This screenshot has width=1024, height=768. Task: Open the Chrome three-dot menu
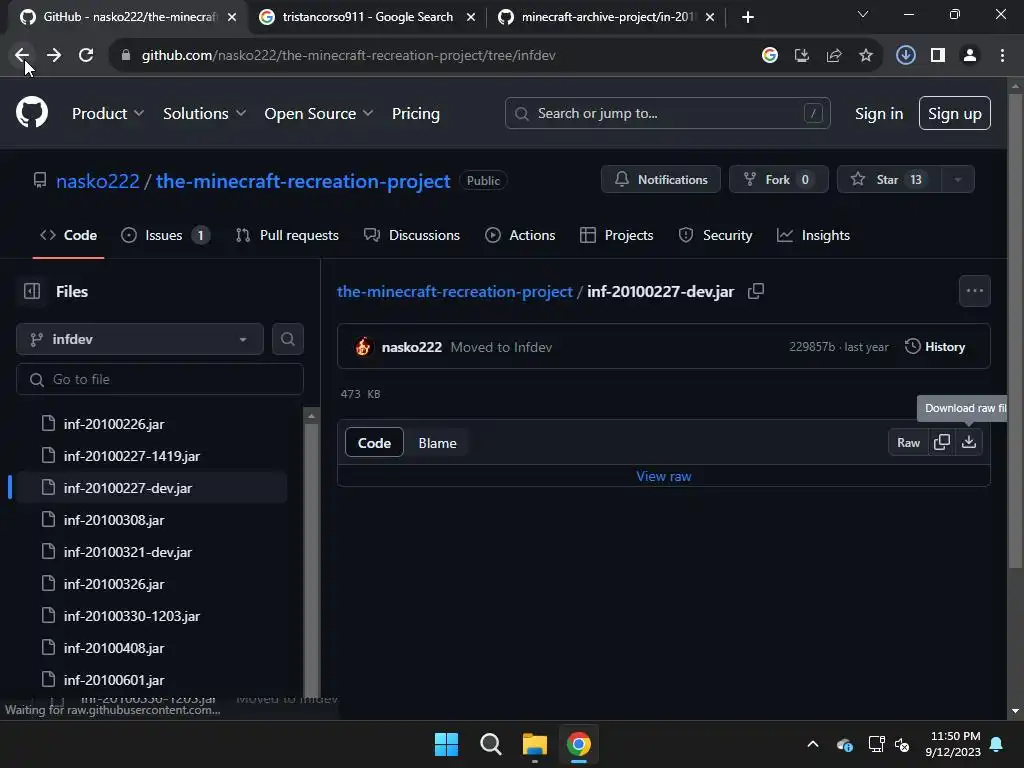click(1002, 56)
